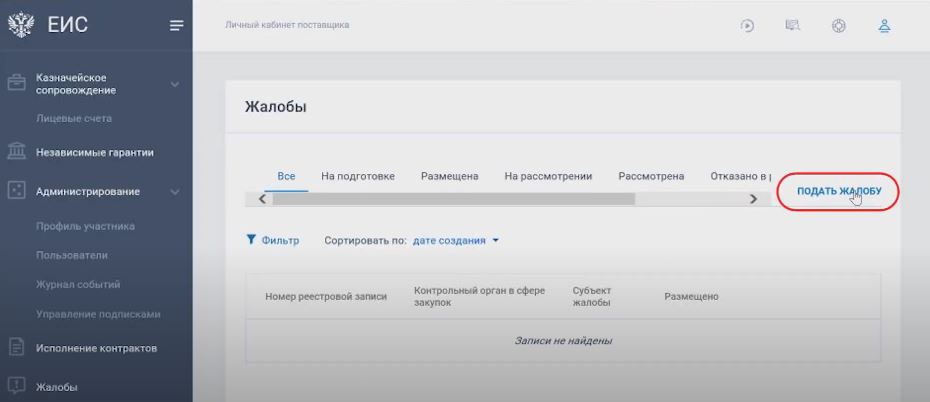Open the training materials board icon

tap(792, 25)
